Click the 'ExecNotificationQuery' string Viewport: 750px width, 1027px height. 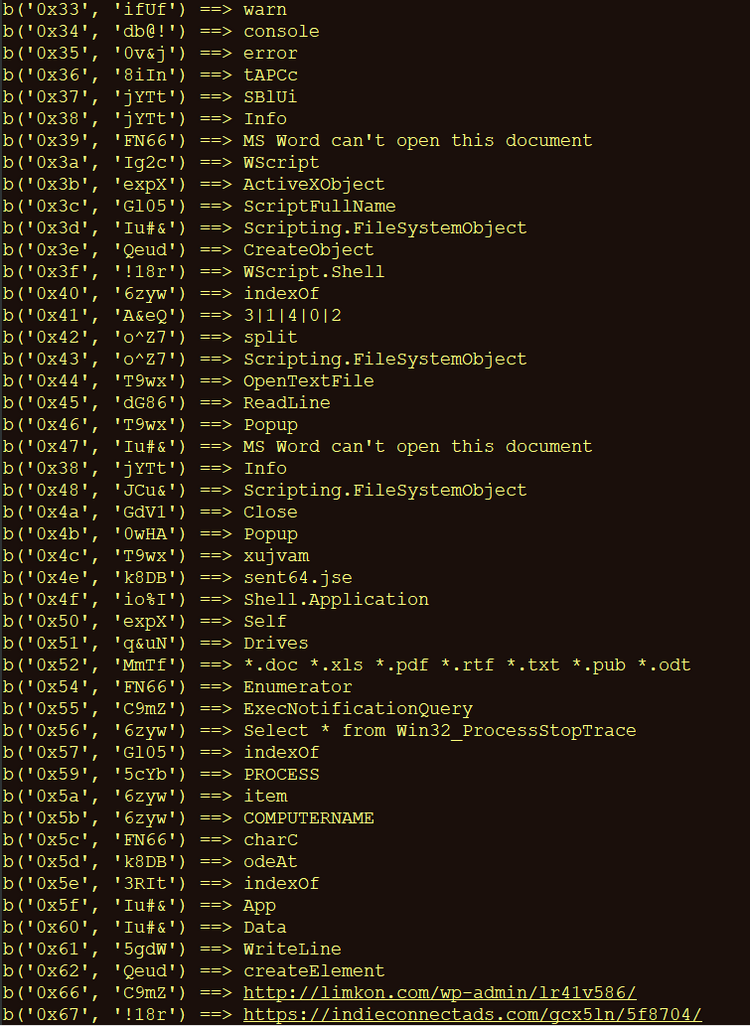358,709
